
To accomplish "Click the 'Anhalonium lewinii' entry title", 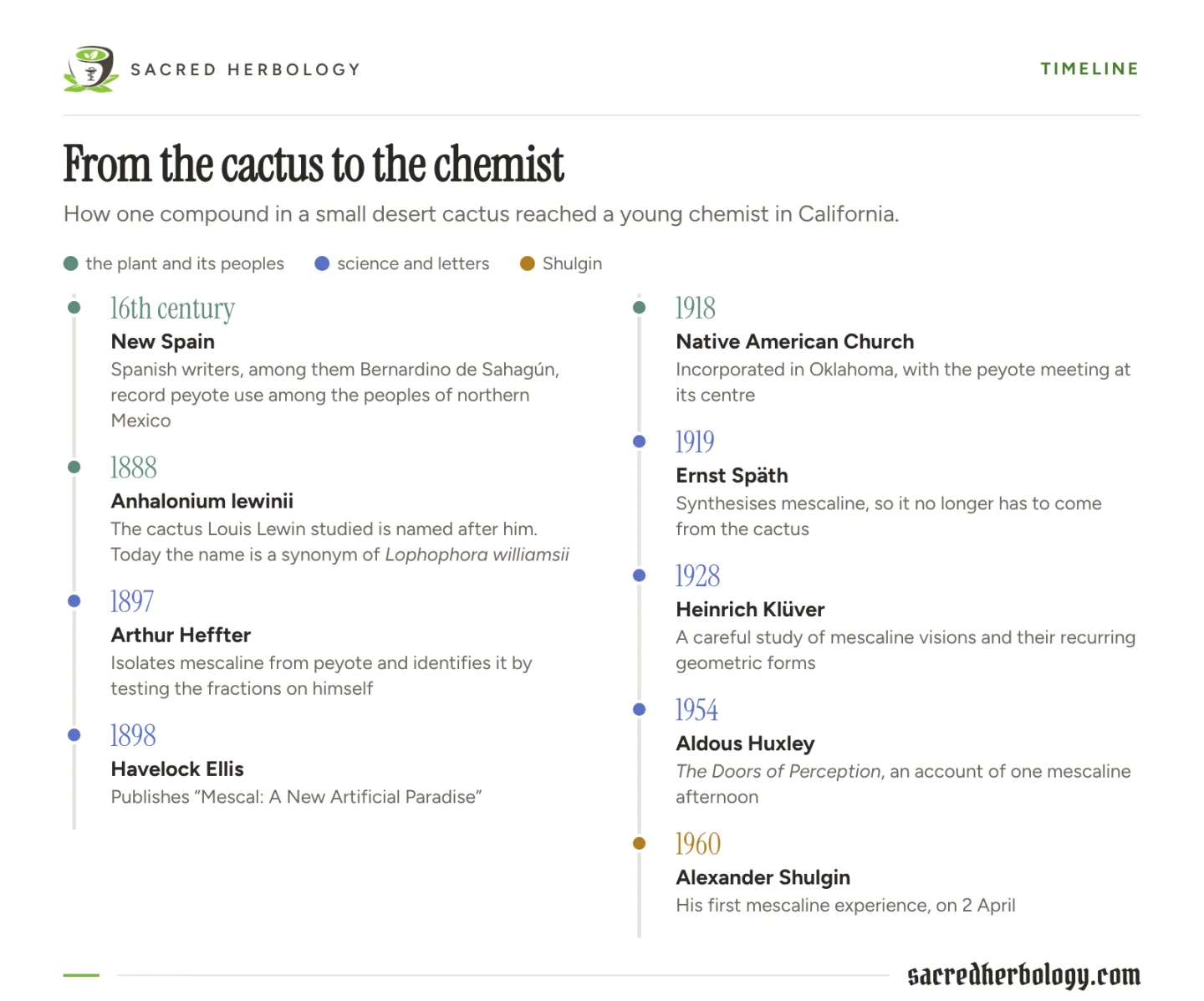I will pyautogui.click(x=202, y=501).
